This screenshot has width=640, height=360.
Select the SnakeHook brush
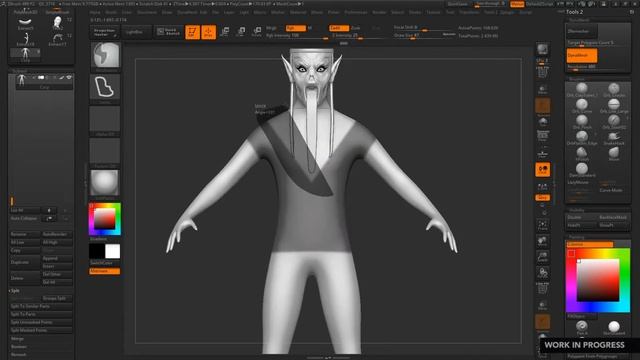613,138
